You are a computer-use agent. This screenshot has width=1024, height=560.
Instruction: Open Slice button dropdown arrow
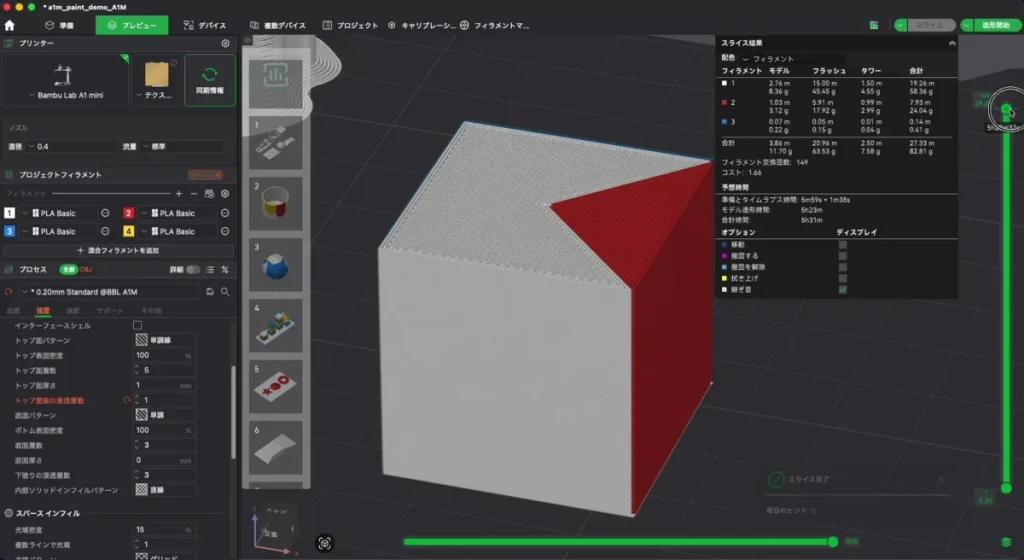pos(901,25)
